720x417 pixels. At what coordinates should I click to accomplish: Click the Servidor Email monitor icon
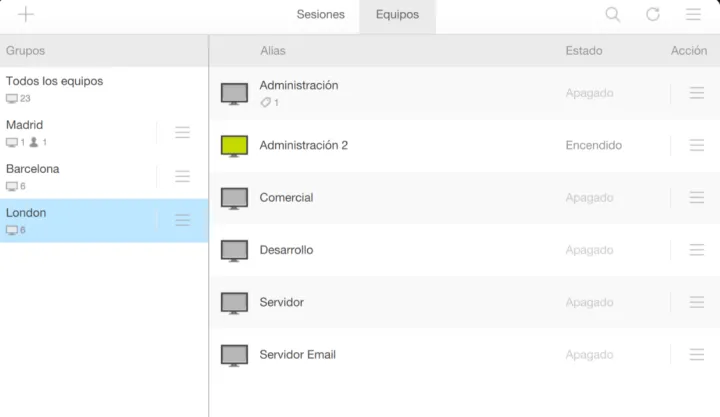pos(234,355)
